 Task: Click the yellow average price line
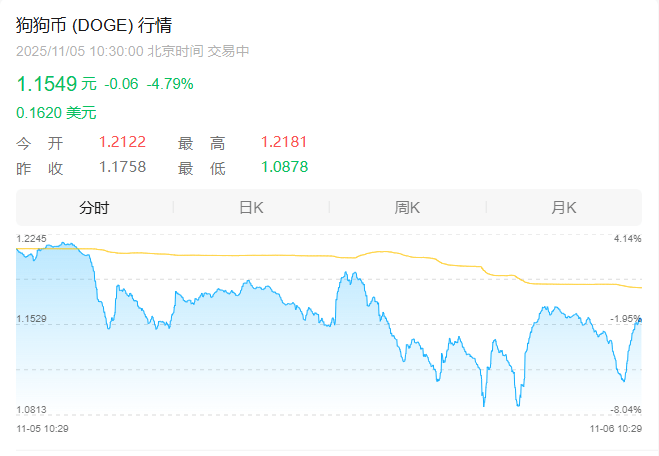(300, 256)
